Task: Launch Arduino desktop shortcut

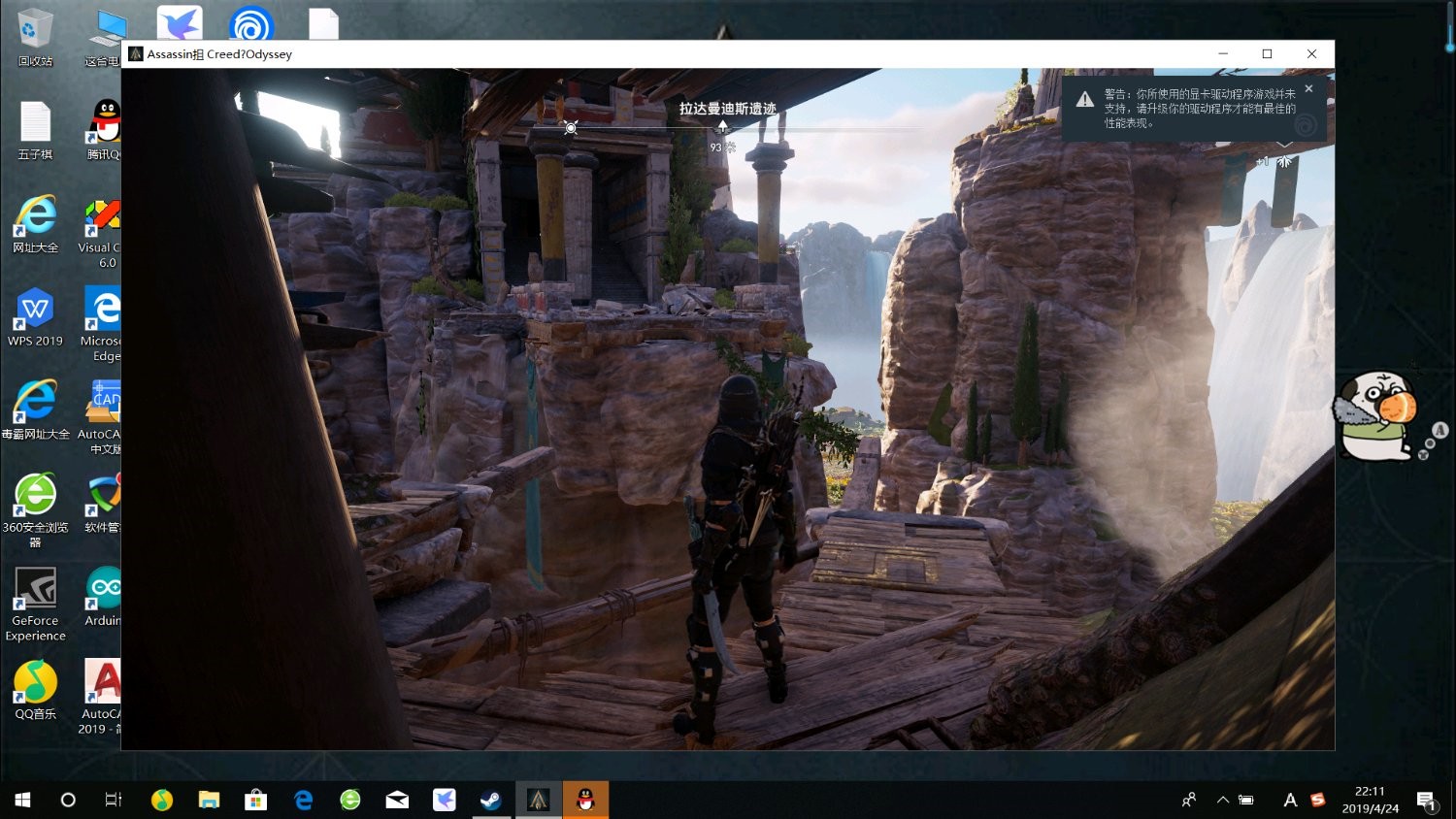Action: (103, 596)
